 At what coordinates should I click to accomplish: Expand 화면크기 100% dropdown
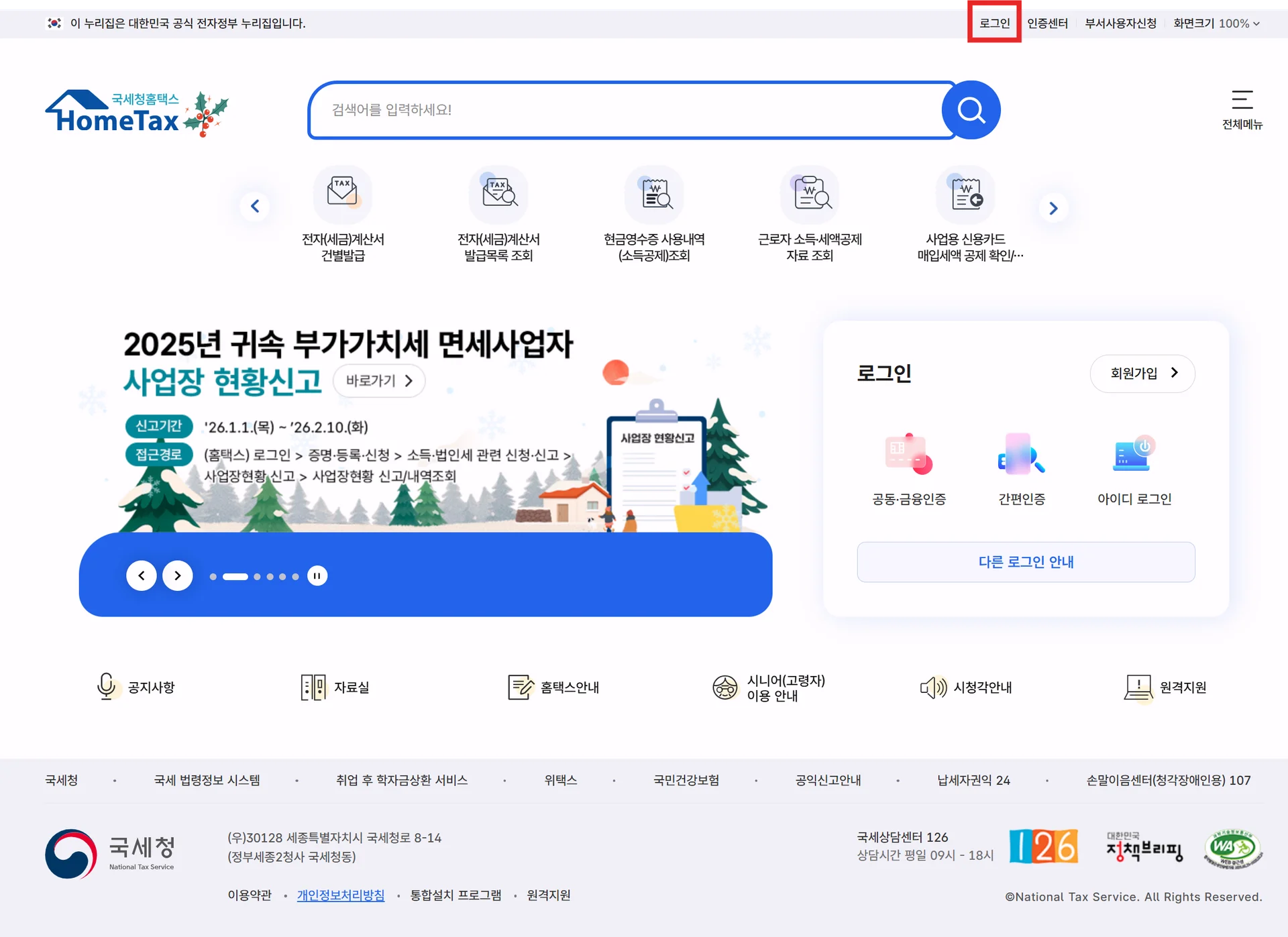(1216, 23)
